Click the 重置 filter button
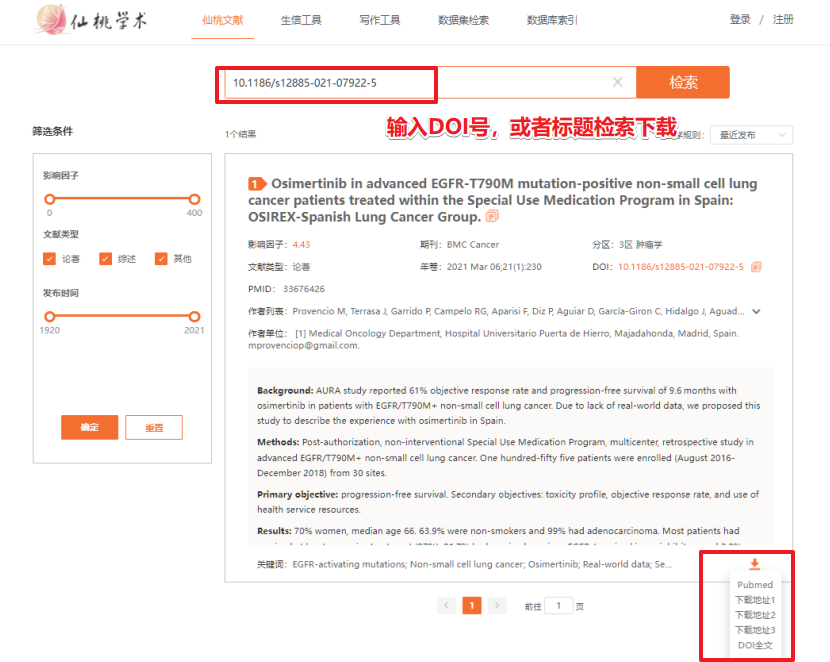830x662 pixels. [154, 427]
